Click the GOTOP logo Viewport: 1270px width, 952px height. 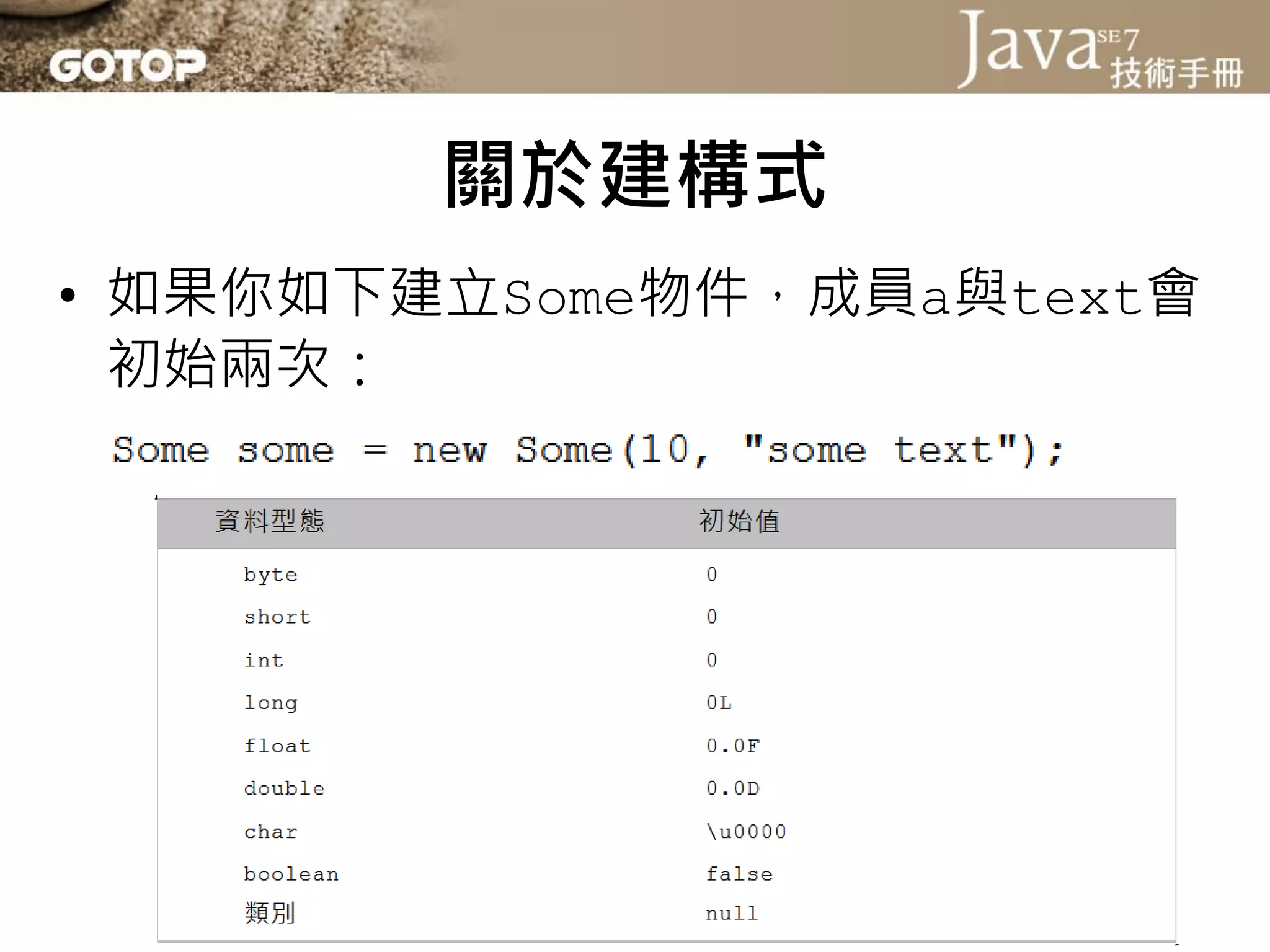[127, 66]
